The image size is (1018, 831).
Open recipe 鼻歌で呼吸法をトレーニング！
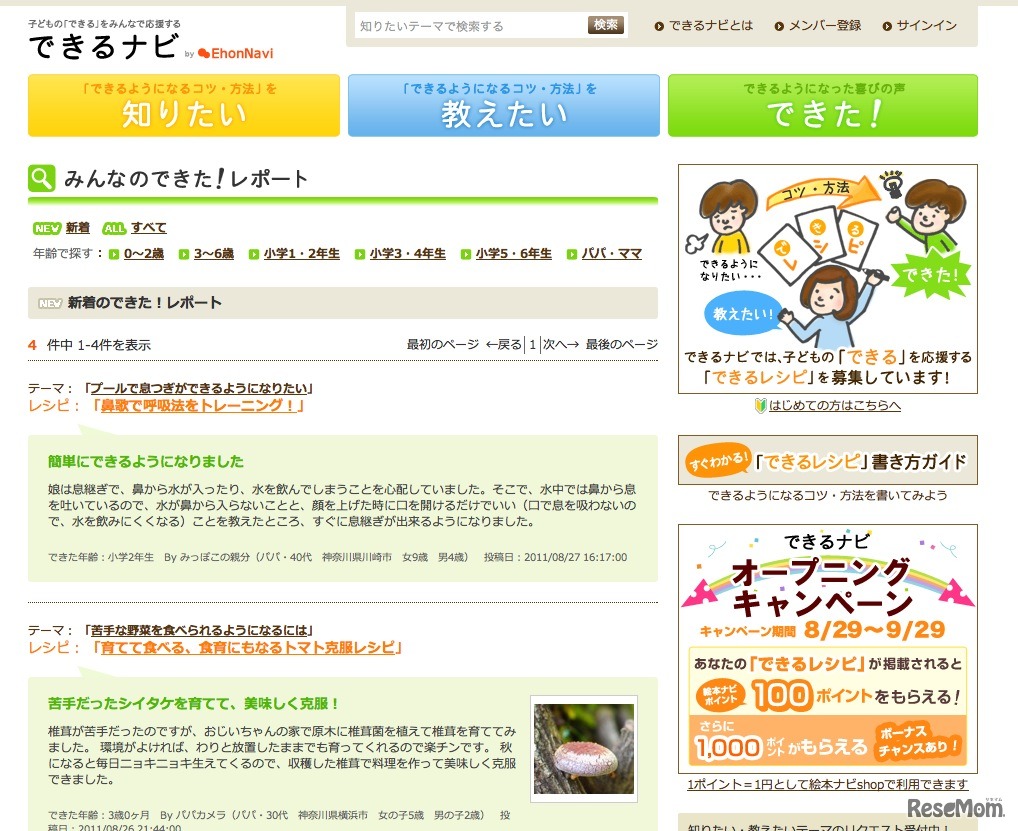pos(198,406)
